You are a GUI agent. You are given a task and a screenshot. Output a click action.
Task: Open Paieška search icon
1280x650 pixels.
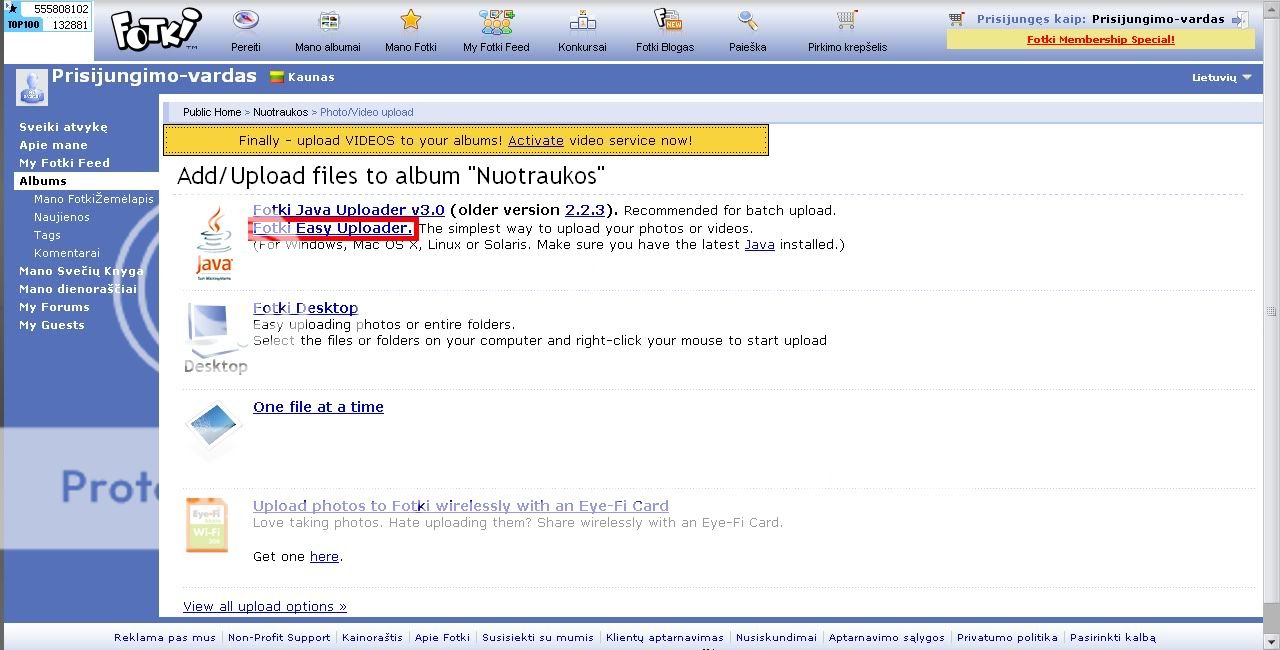748,20
